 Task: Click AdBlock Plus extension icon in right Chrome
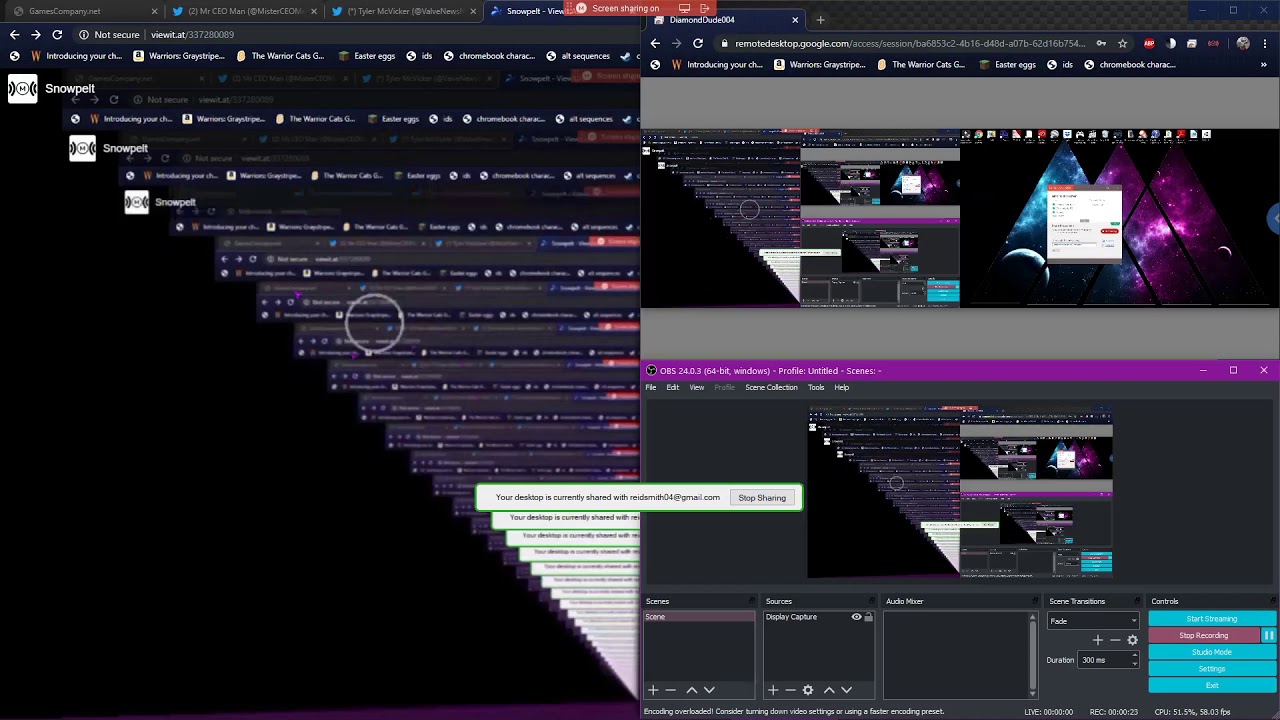point(1149,44)
